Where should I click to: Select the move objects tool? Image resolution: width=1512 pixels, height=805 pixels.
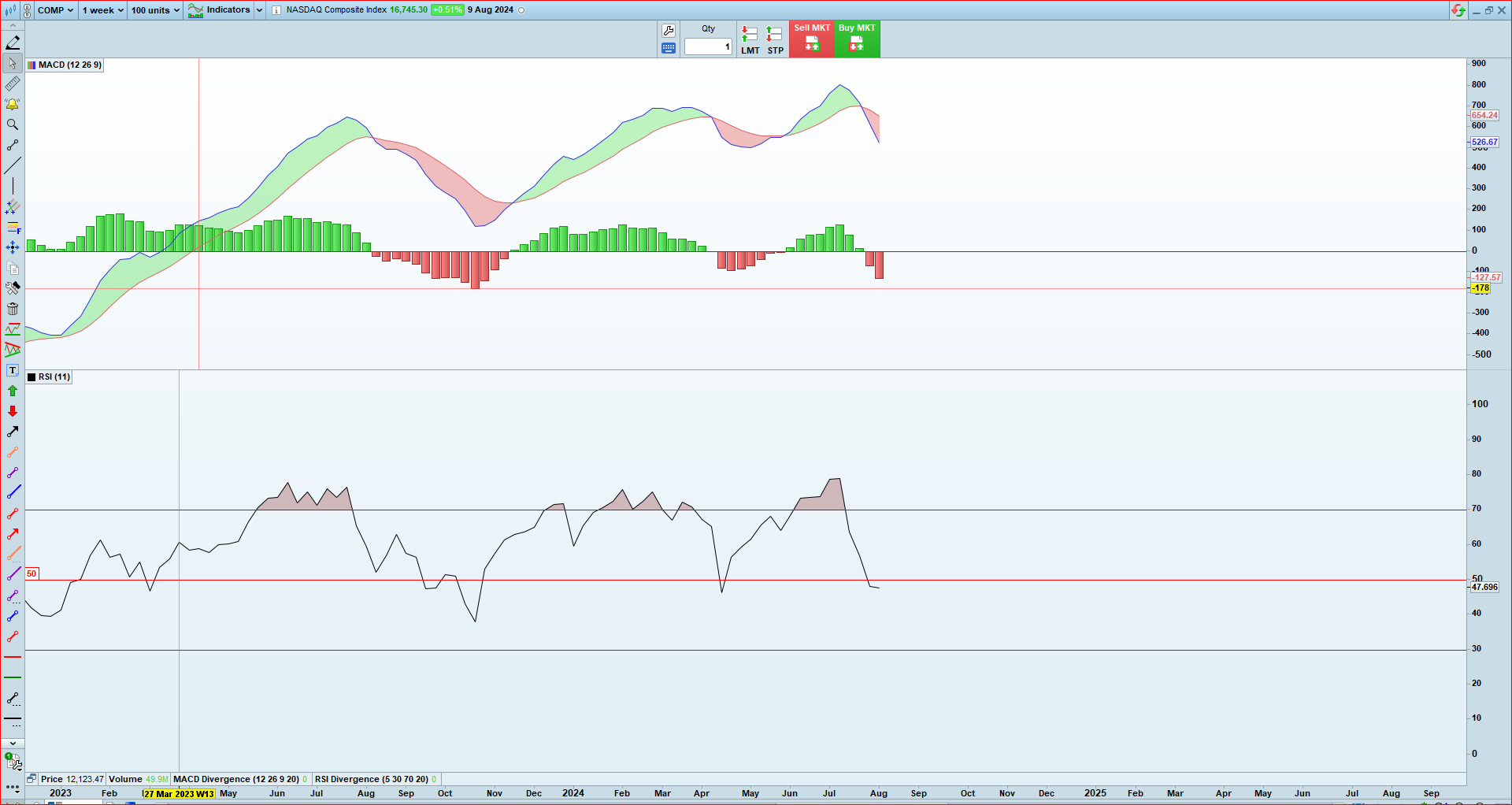point(13,247)
